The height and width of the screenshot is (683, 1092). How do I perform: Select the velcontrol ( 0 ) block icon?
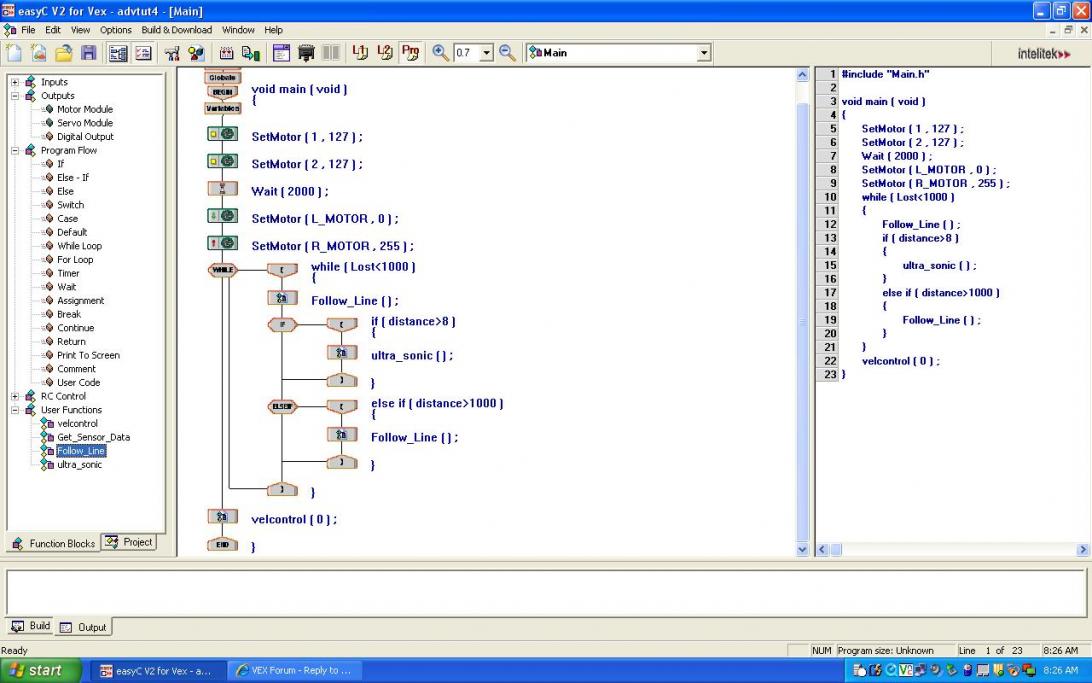point(223,517)
